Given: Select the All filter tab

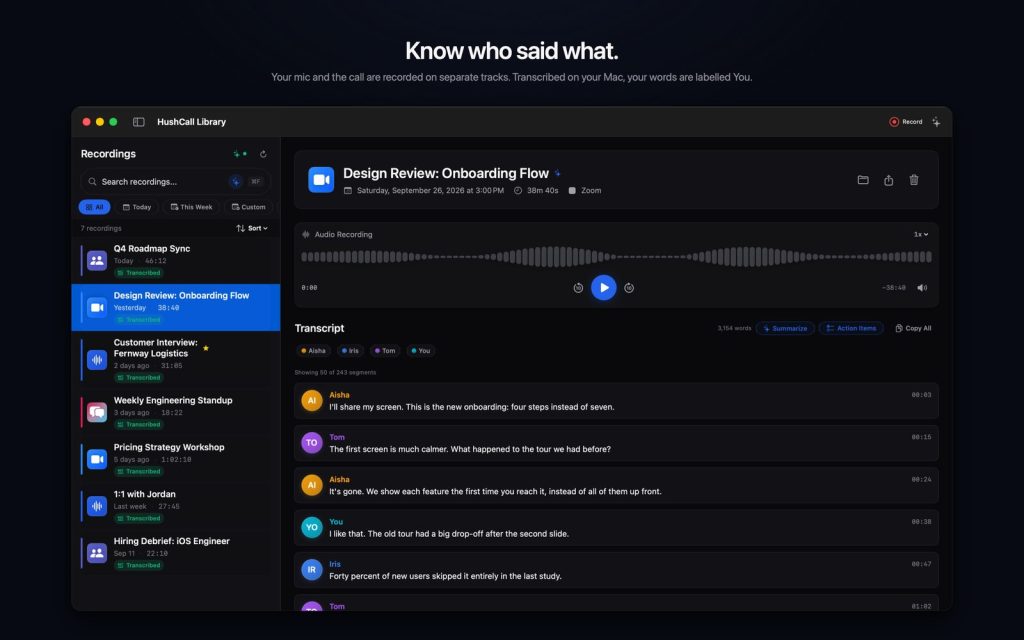Looking at the screenshot, I should tap(95, 207).
